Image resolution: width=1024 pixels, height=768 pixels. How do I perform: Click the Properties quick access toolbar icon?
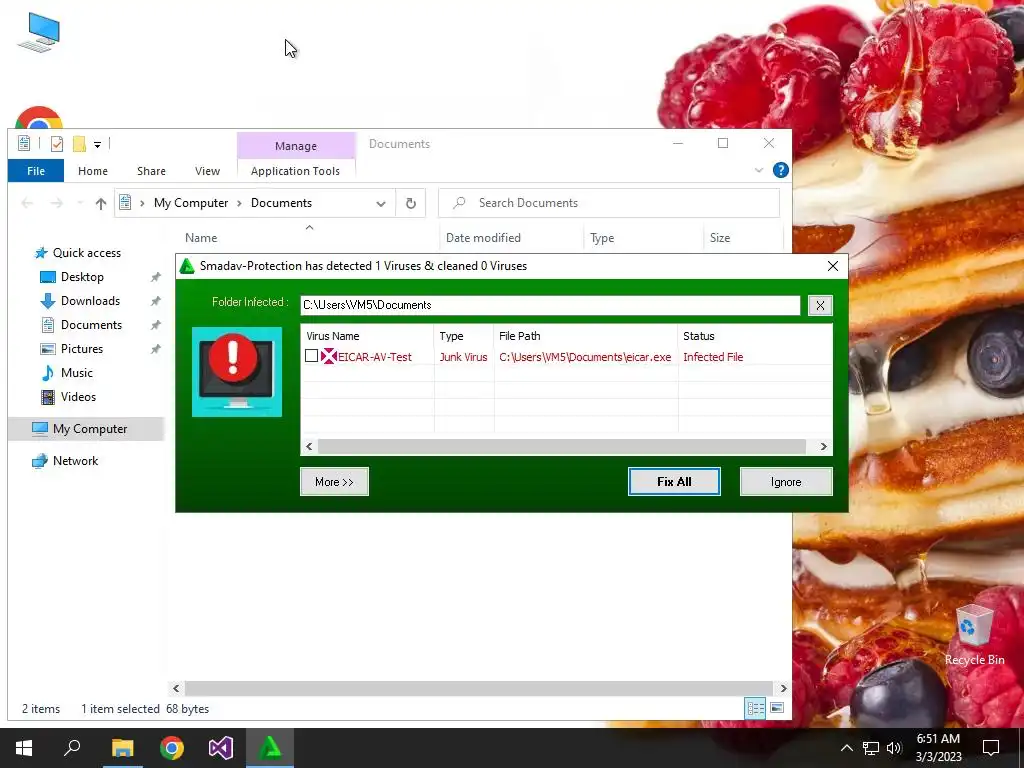[57, 144]
